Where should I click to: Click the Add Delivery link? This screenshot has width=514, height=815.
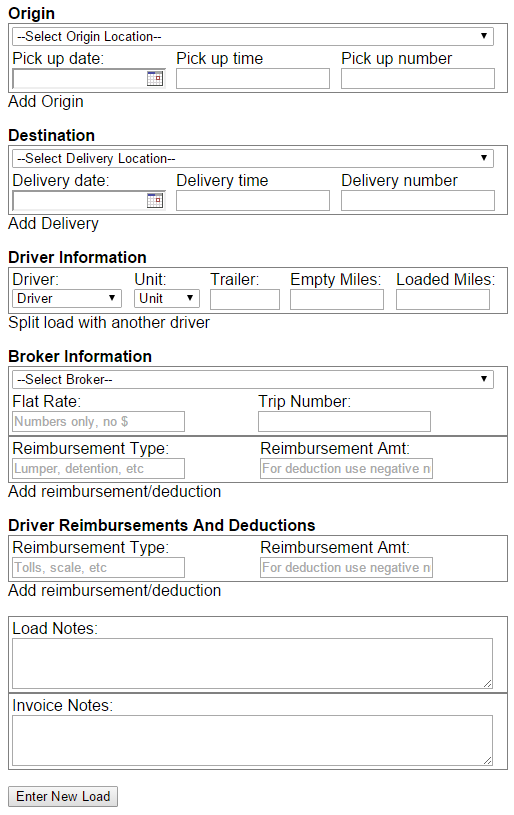54,224
